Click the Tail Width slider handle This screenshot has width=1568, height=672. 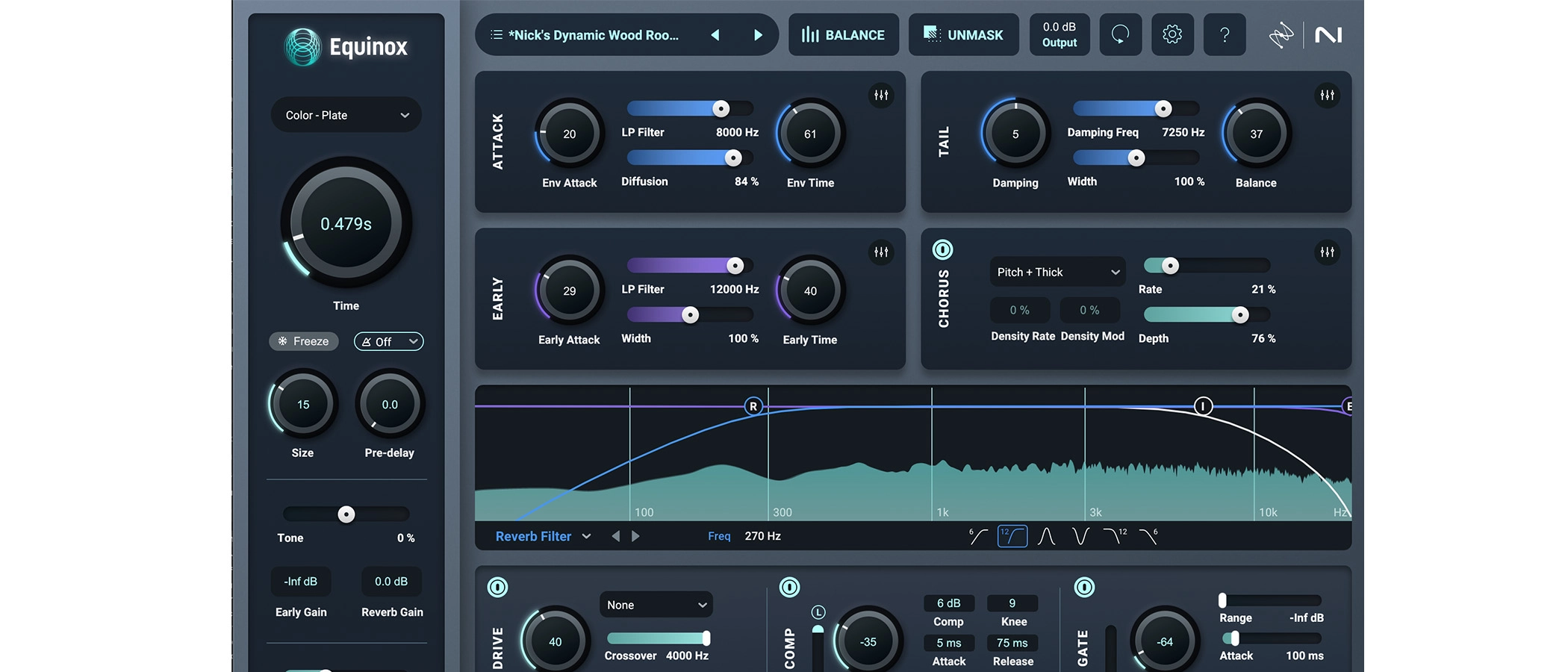[x=1136, y=158]
